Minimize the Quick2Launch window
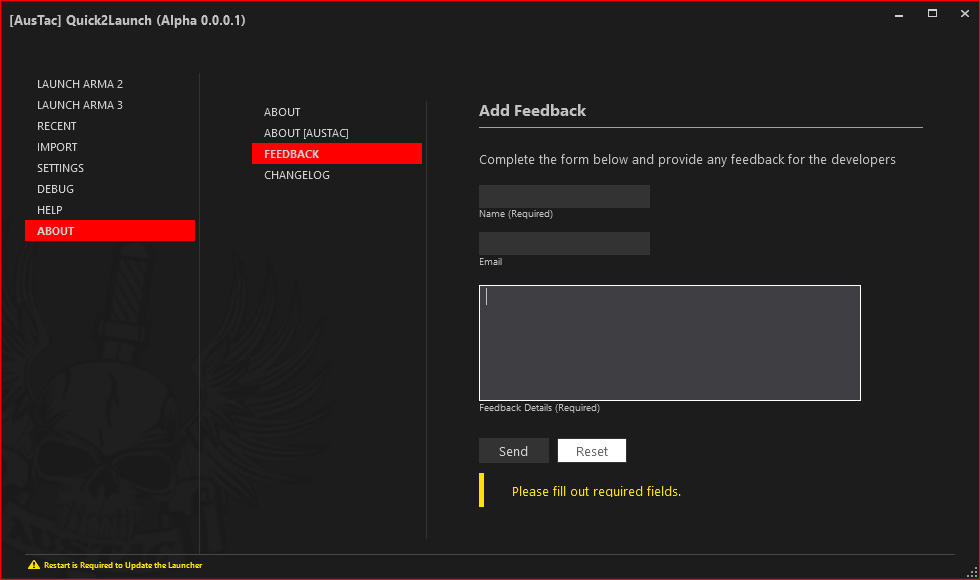The width and height of the screenshot is (980, 580). (899, 14)
